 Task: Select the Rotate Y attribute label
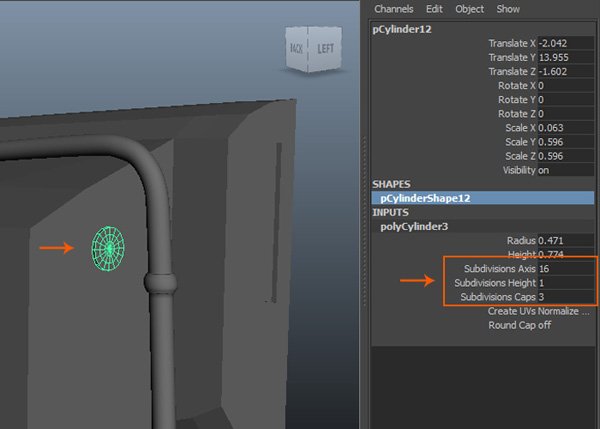[x=517, y=100]
